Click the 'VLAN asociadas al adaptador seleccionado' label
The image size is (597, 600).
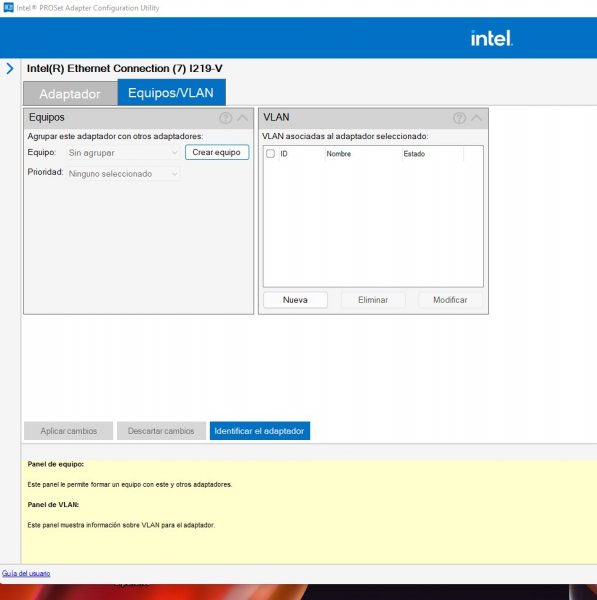coord(345,136)
